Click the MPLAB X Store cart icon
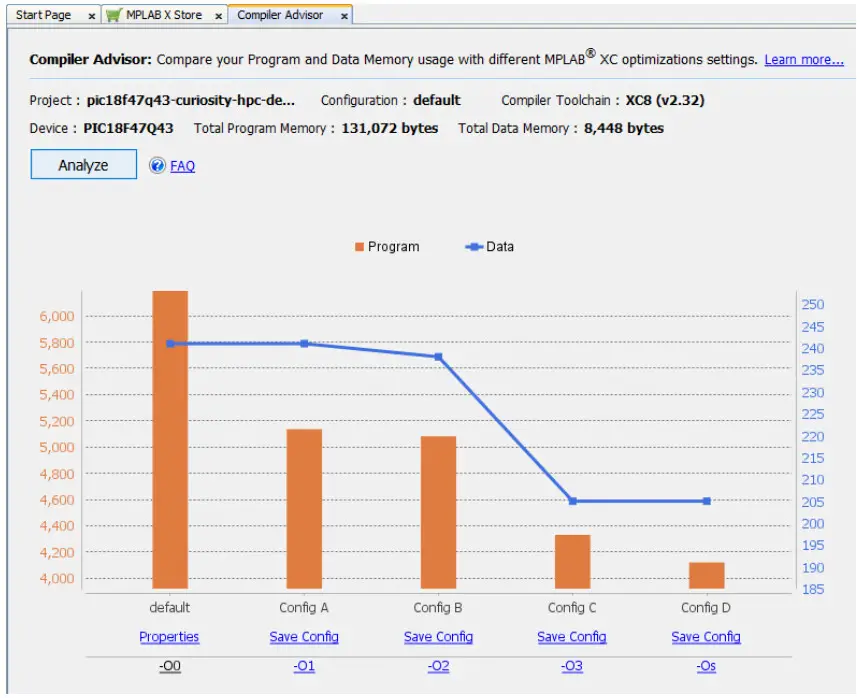 pos(113,15)
